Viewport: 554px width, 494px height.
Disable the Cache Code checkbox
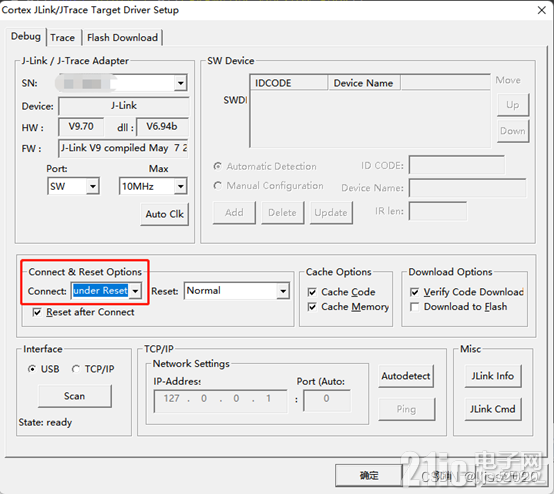click(x=312, y=292)
